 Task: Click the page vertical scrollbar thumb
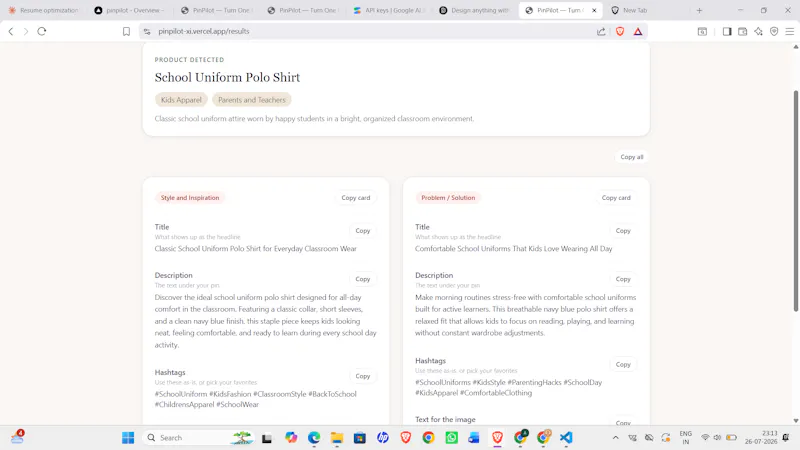pyautogui.click(x=795, y=201)
